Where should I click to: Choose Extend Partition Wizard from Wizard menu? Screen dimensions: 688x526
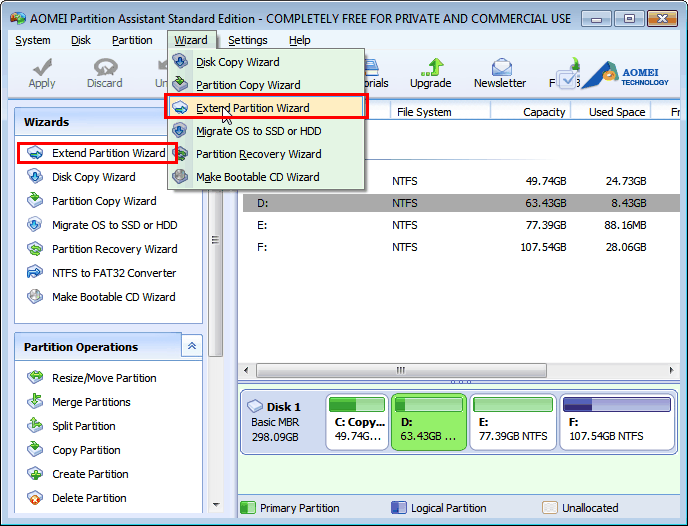click(266, 107)
